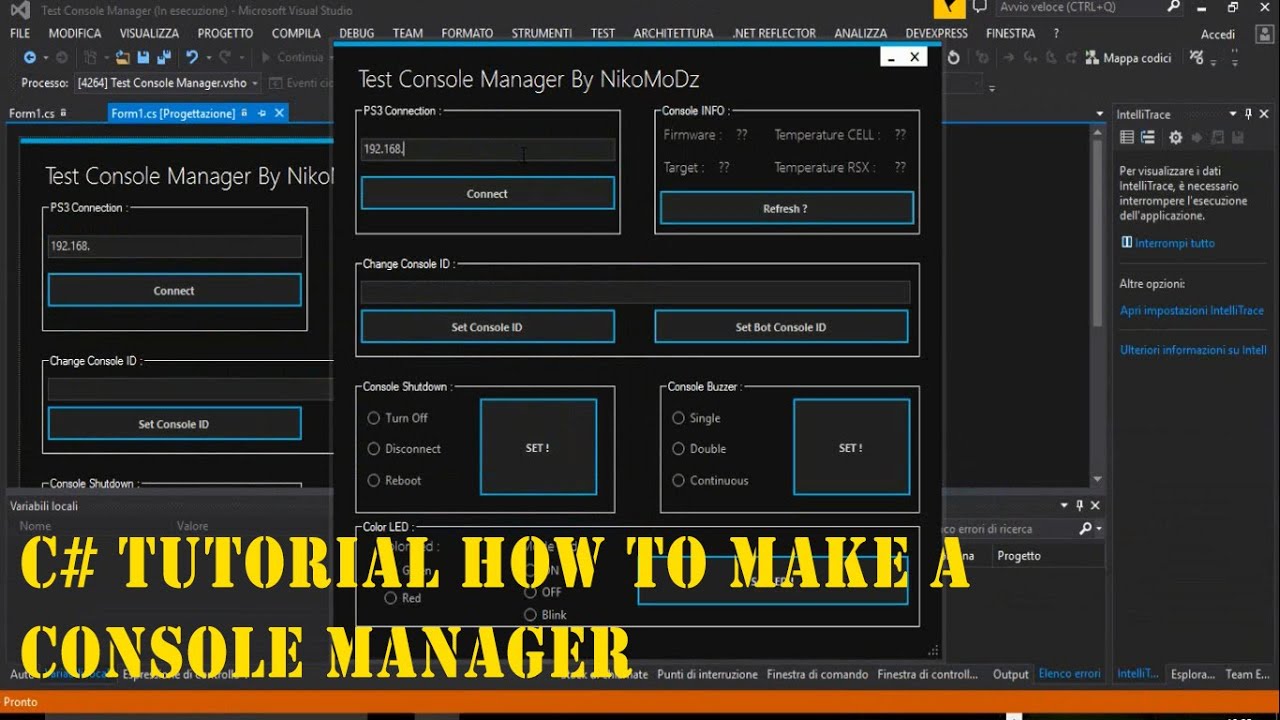Click the Set Bot Console ID button
Screen dimensions: 1280x720
[781, 327]
